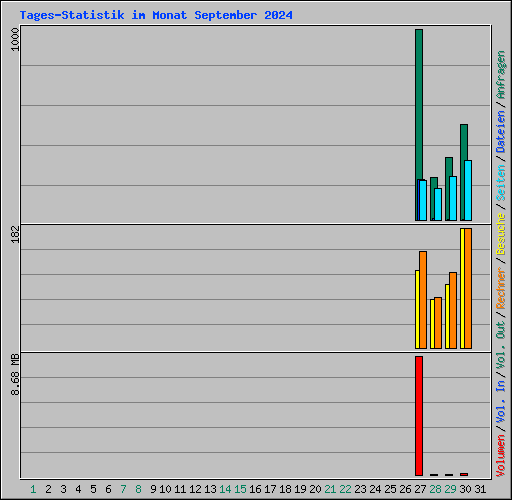Click the title Tages-Statistik im Monat September 2024
Image resolution: width=512 pixels, height=500 pixels.
[156, 15]
